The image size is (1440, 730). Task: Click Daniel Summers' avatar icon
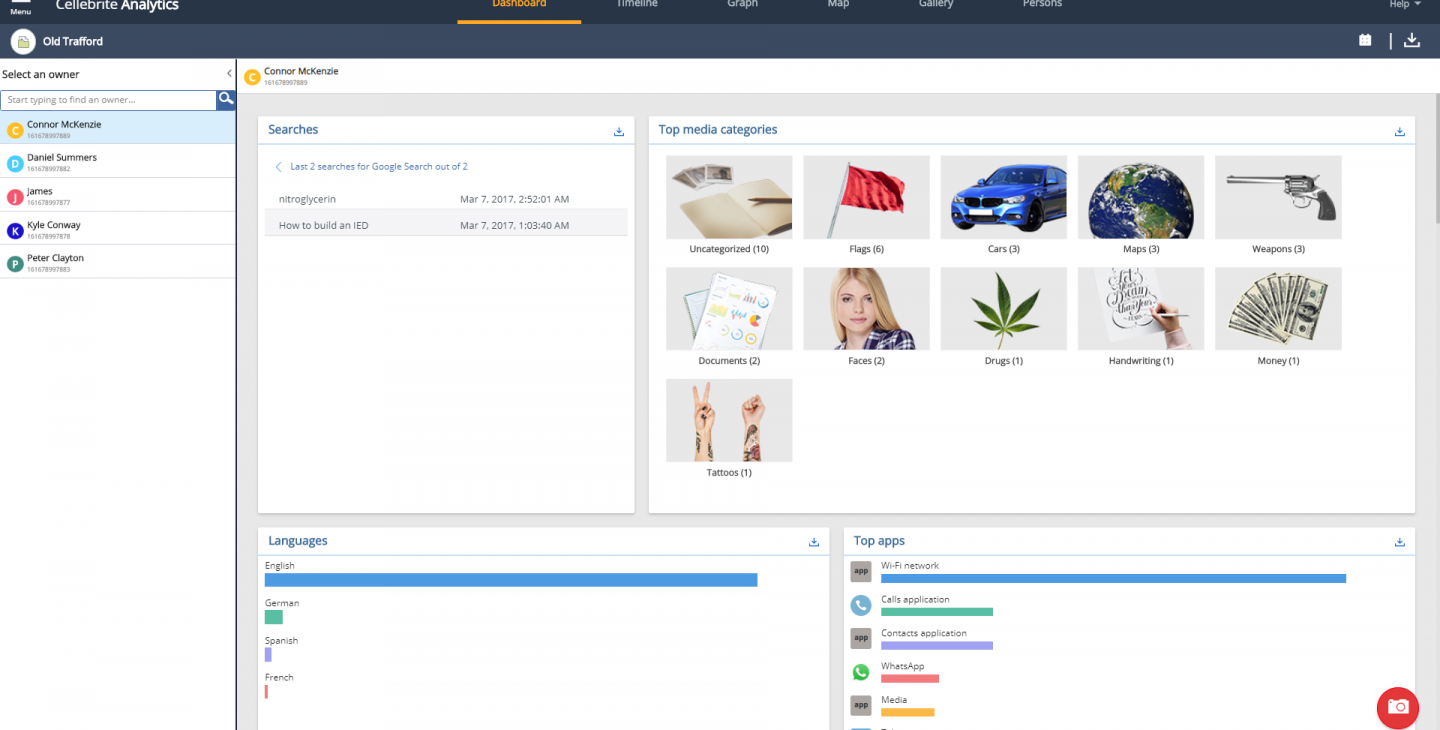tap(15, 163)
